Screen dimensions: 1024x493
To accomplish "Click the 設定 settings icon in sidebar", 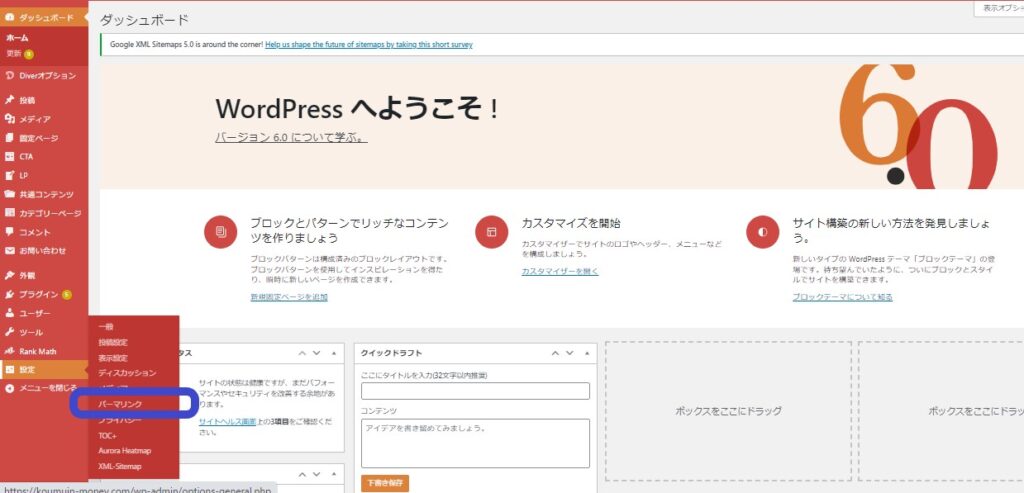I will pyautogui.click(x=9, y=370).
